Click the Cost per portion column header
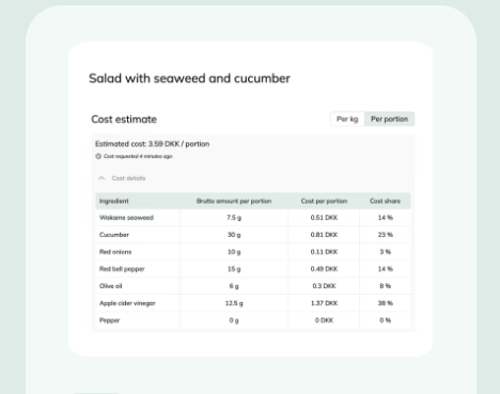Viewport: 500px width, 394px height. click(x=324, y=201)
